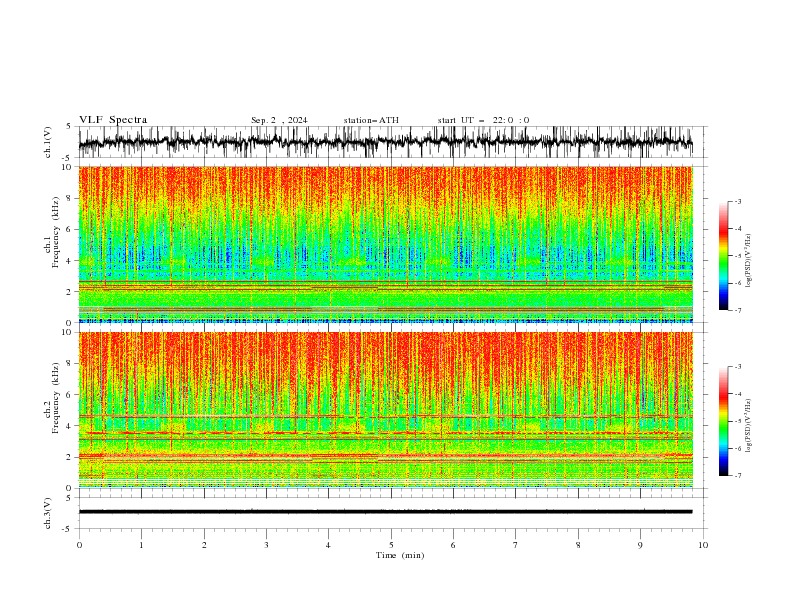The height and width of the screenshot is (612, 792).
Task: Click the '10' tick on the time axis
Action: click(x=703, y=545)
